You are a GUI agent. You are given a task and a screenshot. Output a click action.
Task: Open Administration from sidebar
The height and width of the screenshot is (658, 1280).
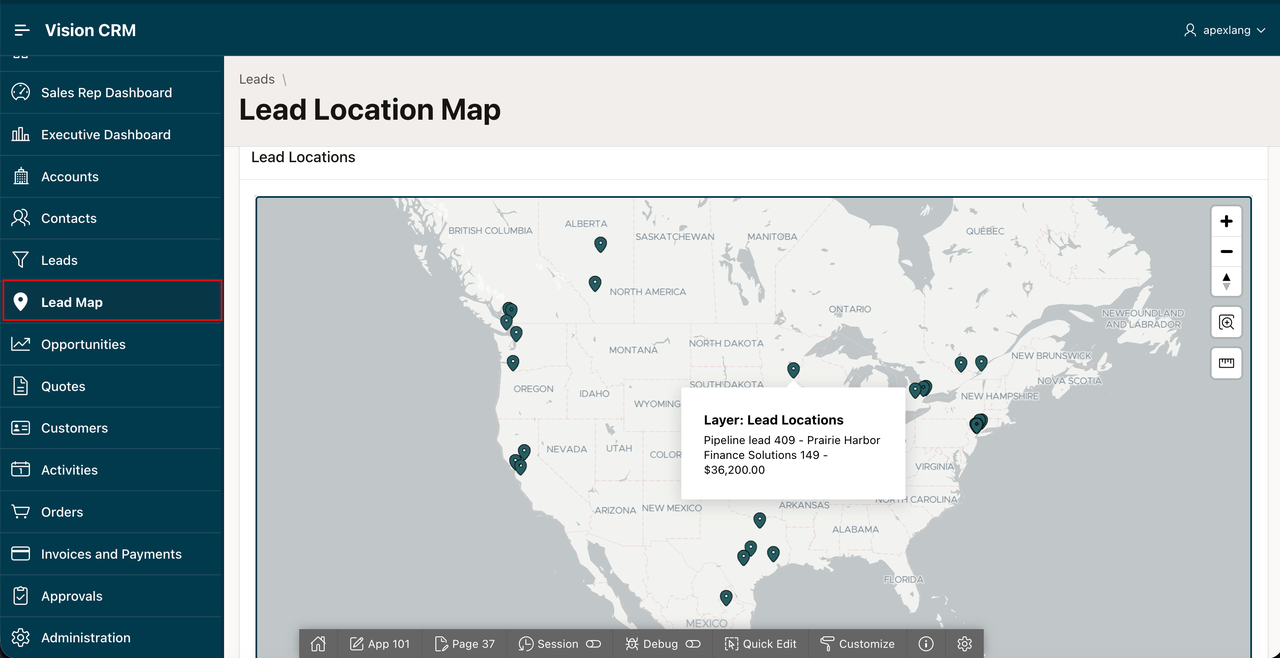pos(111,638)
